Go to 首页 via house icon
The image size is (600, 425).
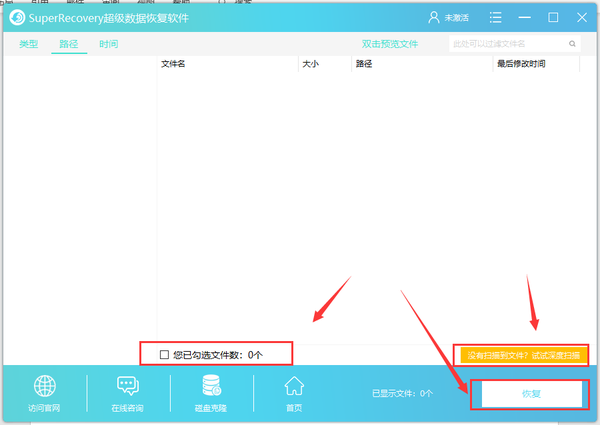294,386
